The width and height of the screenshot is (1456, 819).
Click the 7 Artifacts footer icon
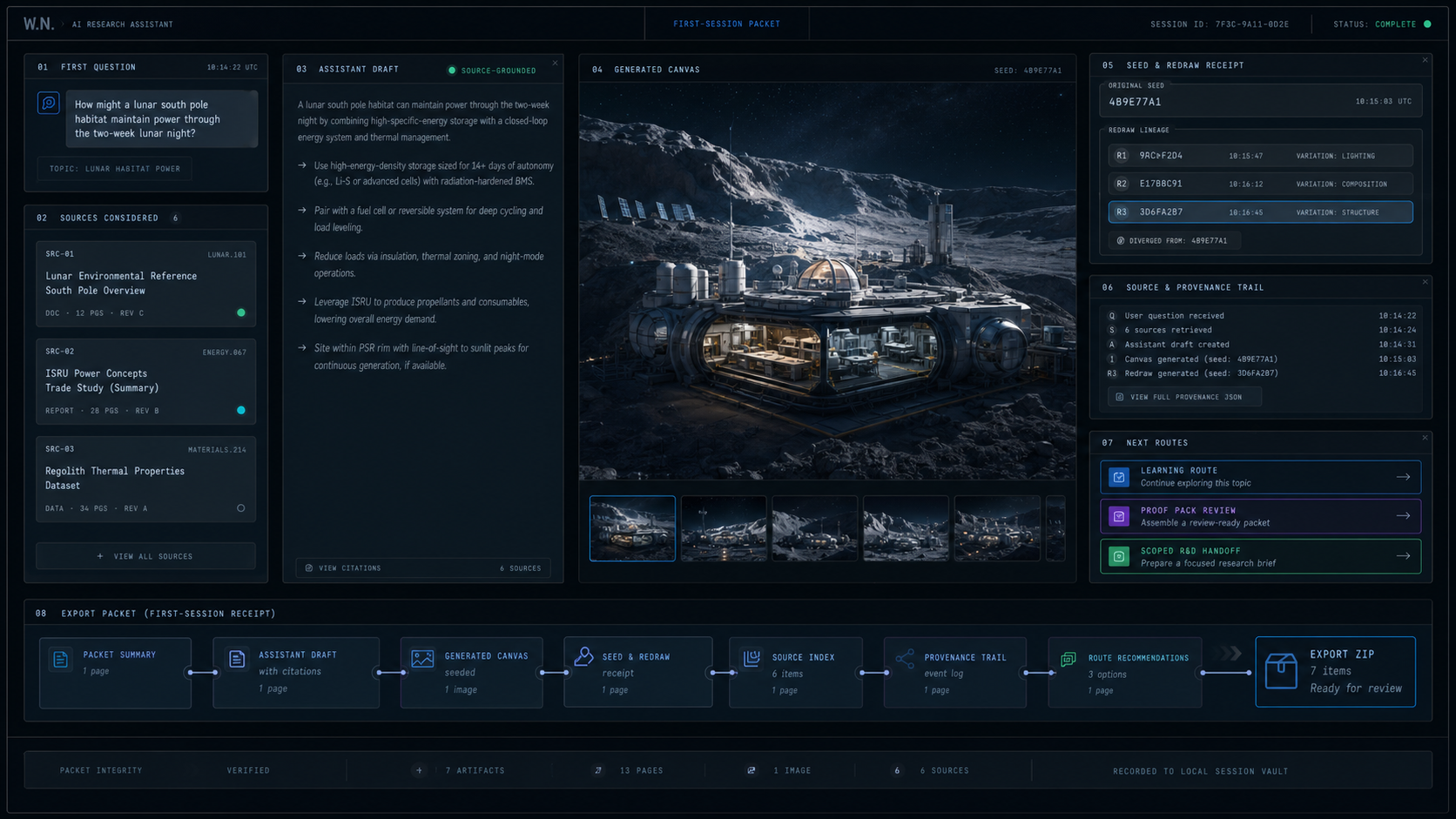420,770
